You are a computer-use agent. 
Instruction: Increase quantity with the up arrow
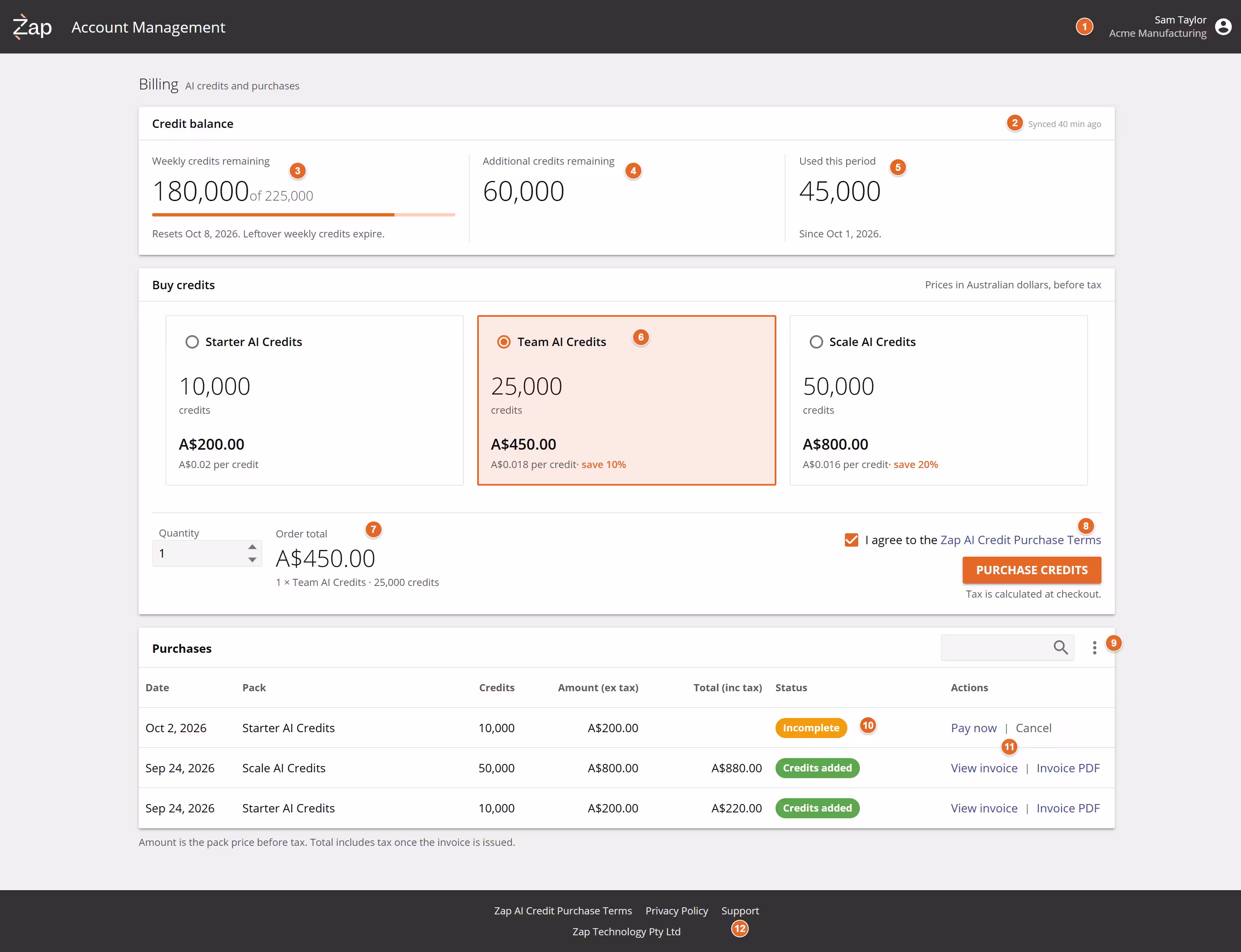252,547
